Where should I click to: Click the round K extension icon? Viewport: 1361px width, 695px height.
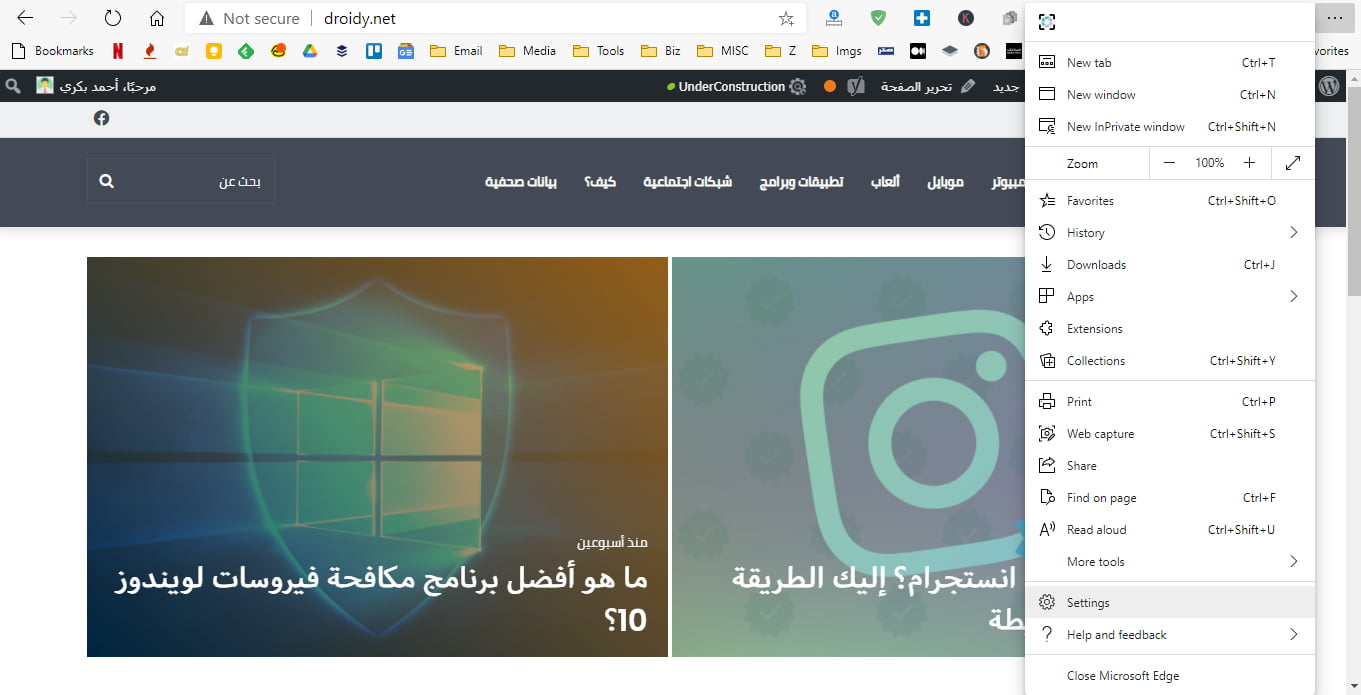(965, 18)
